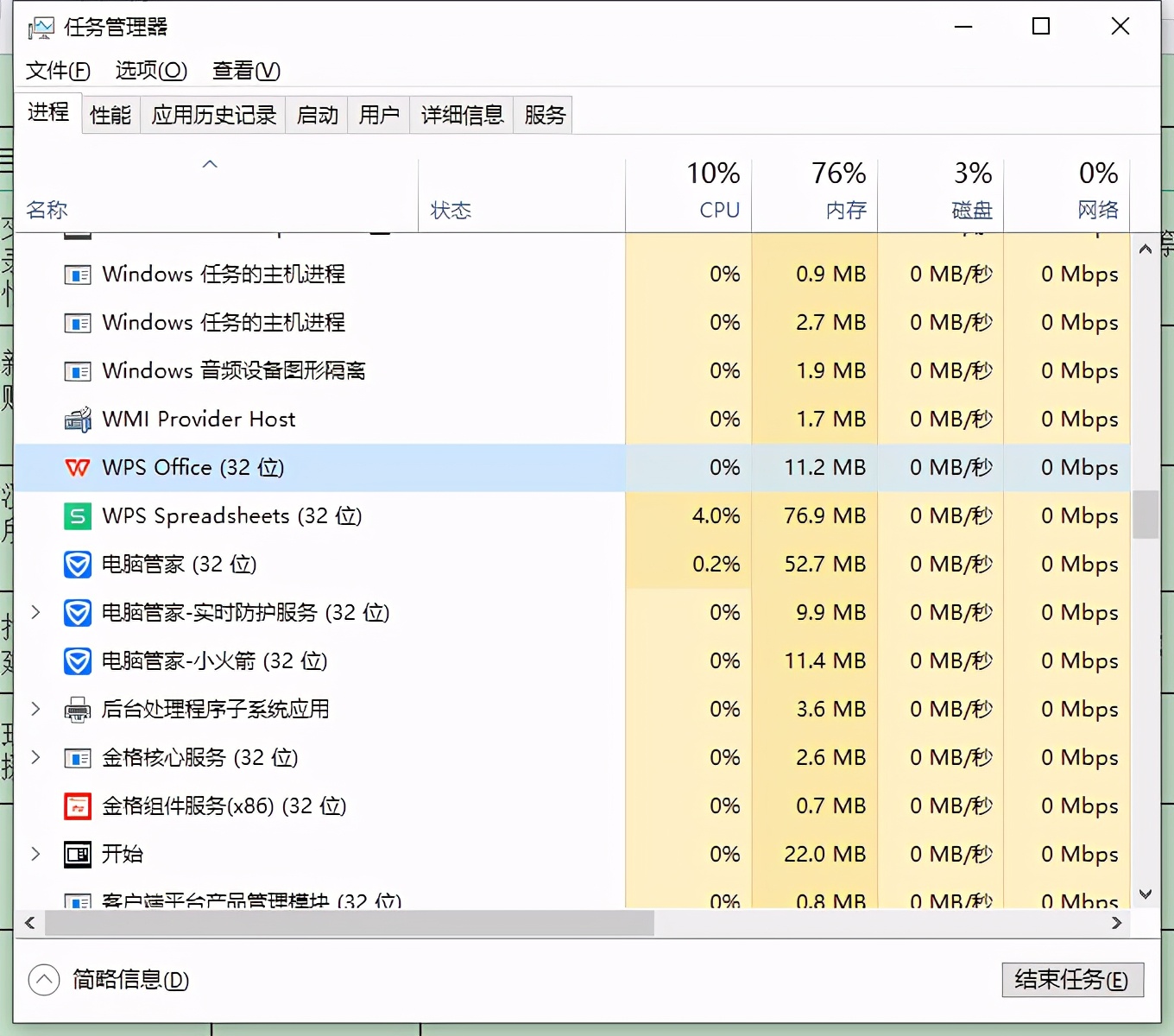The width and height of the screenshot is (1174, 1036).
Task: Click the WPS Office red W icon
Action: click(x=78, y=468)
